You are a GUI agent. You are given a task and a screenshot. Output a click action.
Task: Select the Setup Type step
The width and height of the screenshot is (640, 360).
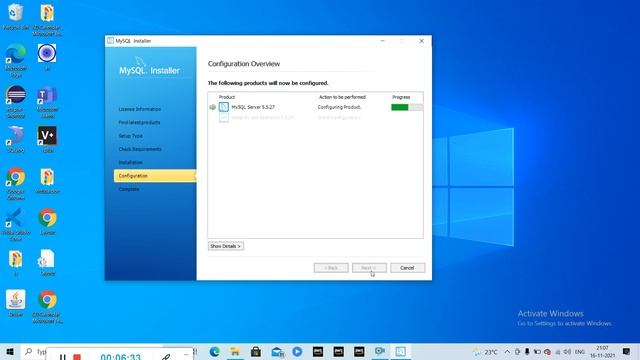tap(130, 136)
